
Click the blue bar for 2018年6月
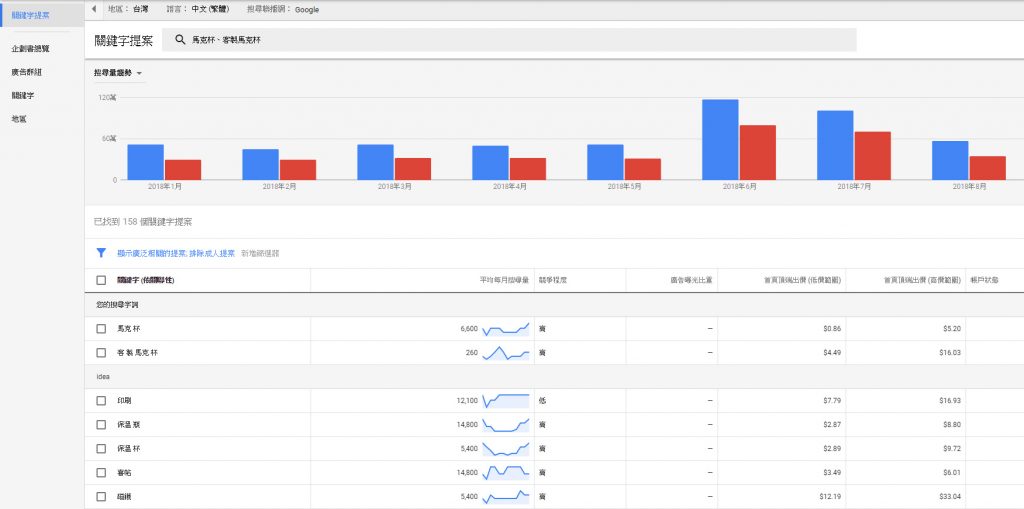[720, 140]
